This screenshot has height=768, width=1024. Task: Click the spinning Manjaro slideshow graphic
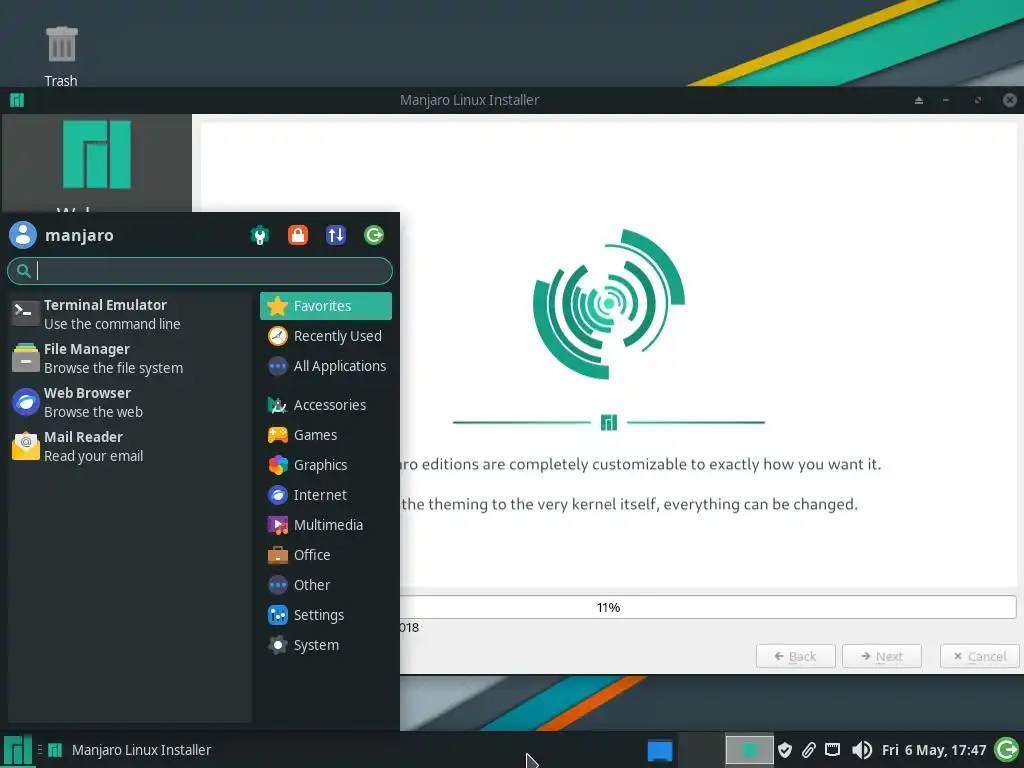click(609, 304)
